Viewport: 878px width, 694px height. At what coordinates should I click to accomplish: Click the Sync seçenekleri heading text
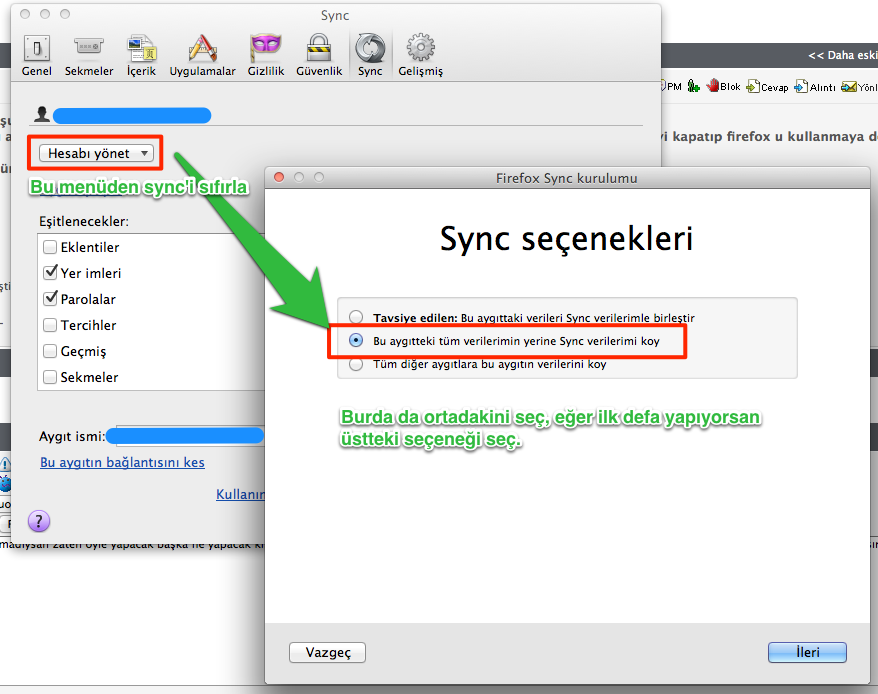[566, 239]
